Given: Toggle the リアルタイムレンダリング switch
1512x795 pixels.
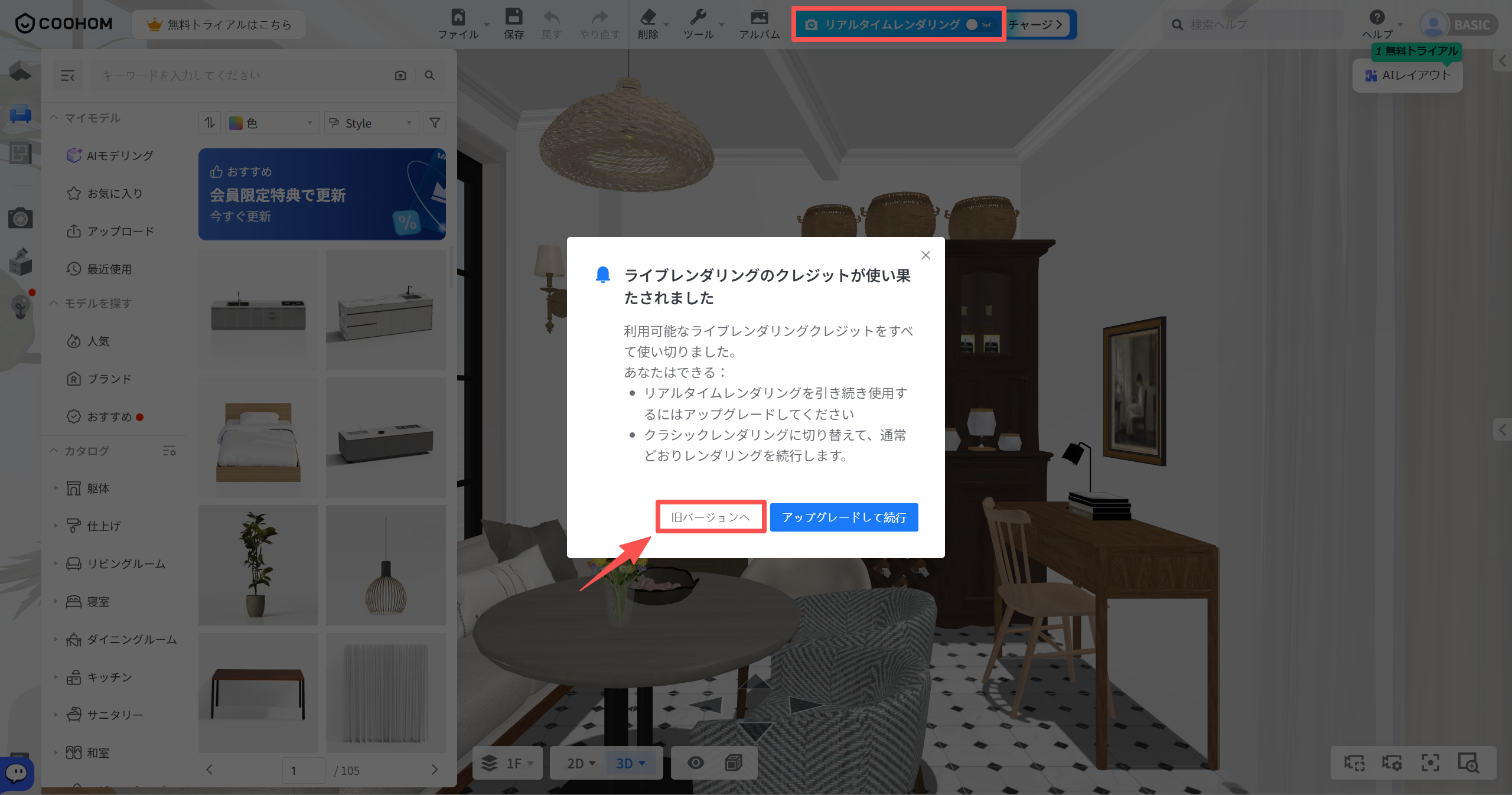Looking at the screenshot, I should pyautogui.click(x=979, y=25).
